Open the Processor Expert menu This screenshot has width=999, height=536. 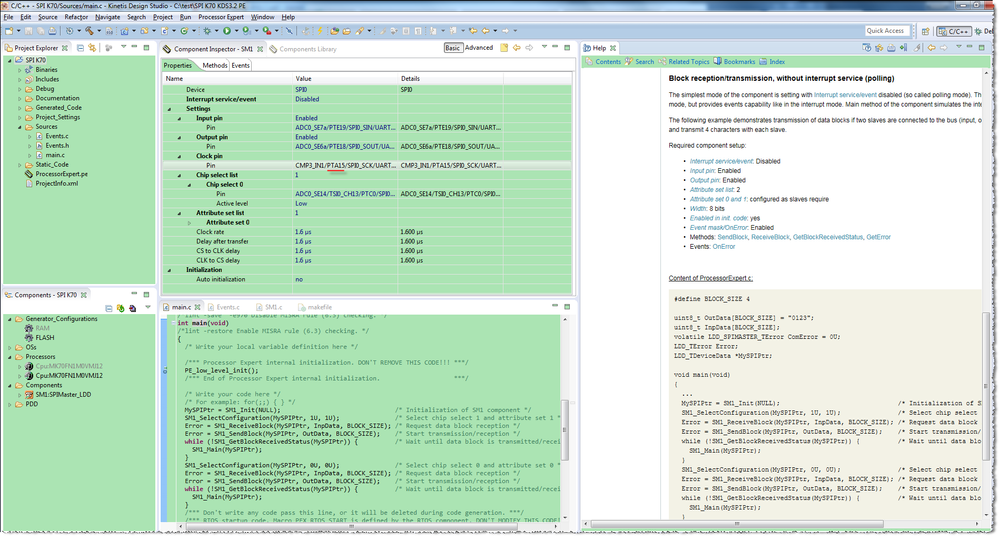(221, 17)
